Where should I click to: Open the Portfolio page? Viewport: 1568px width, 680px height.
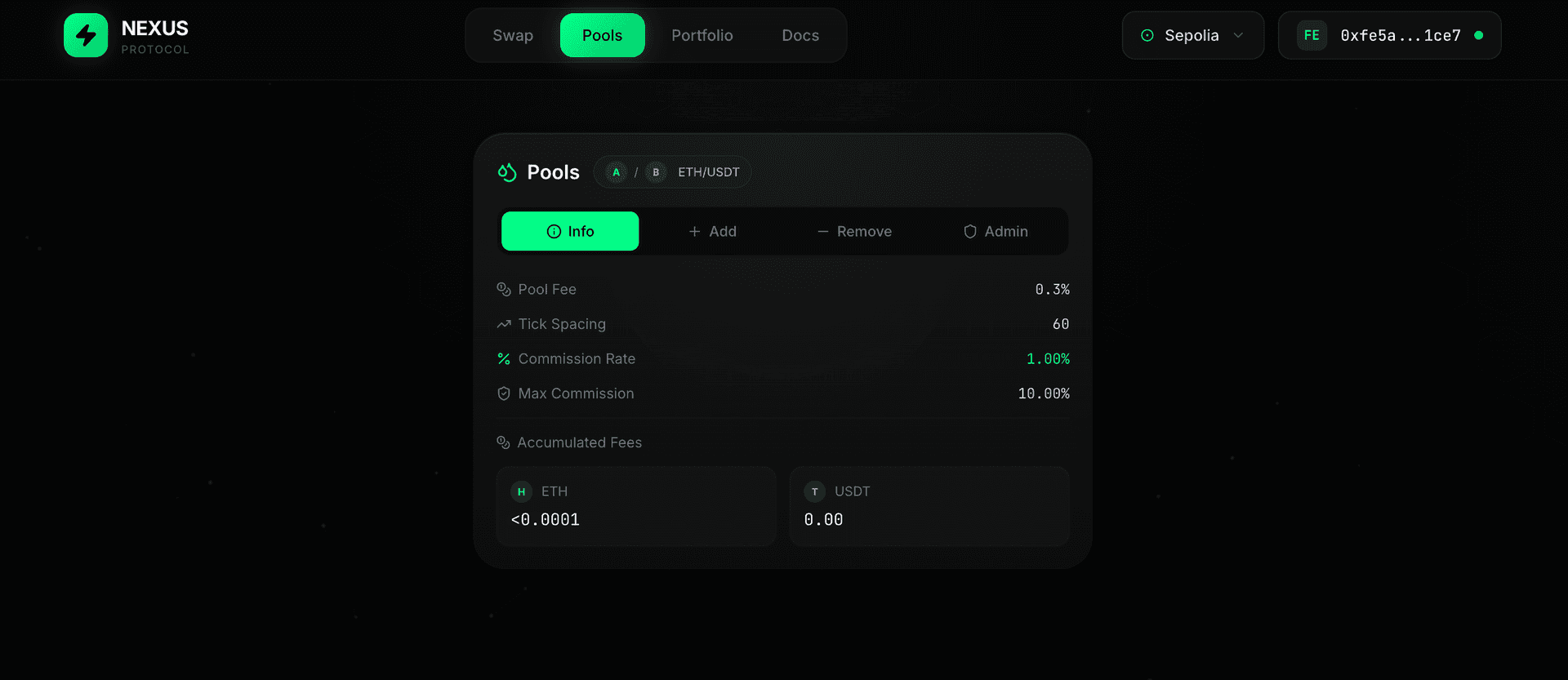point(702,35)
